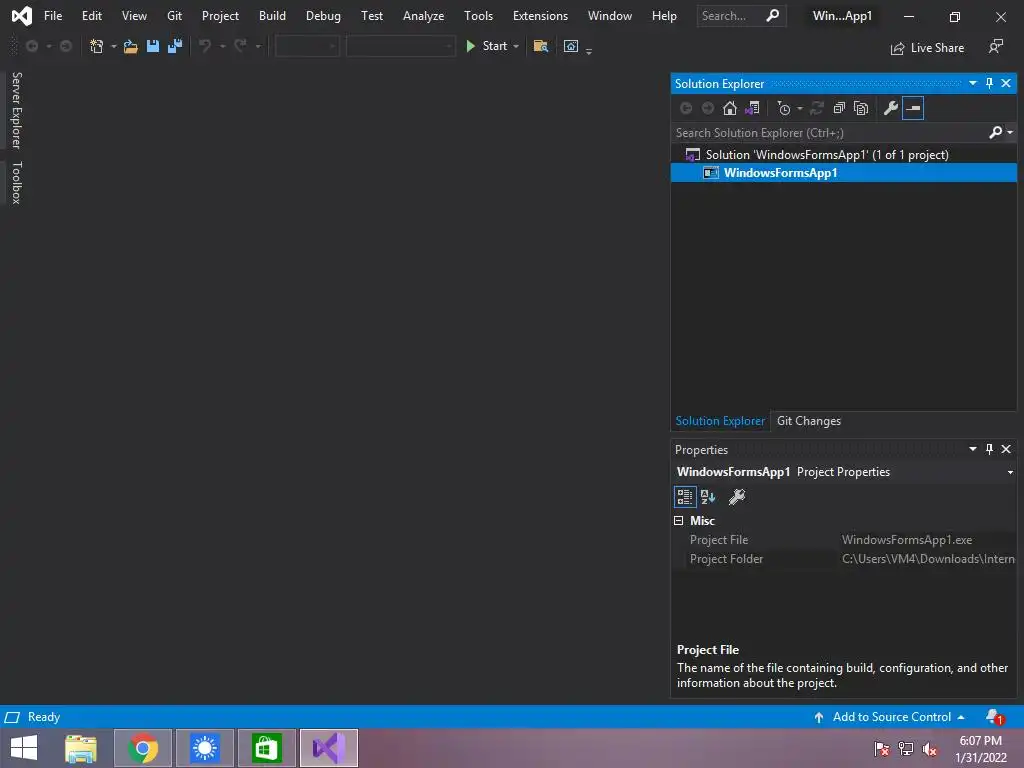Open the Debug menu

tap(323, 16)
